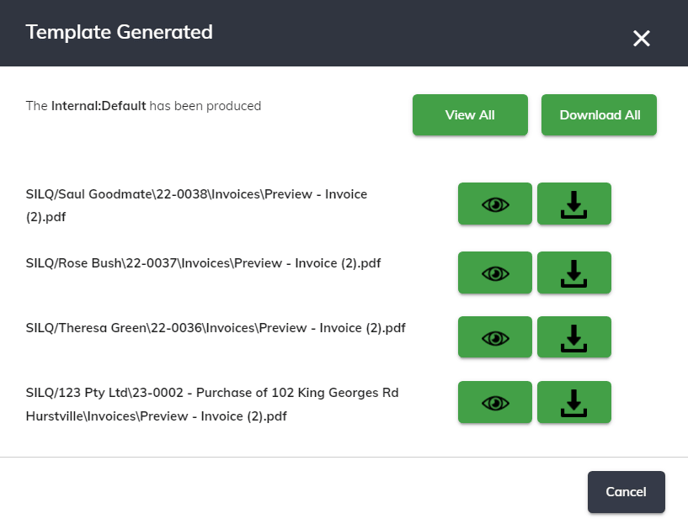View the Rose Bush invoice via eye icon
Viewport: 688px width, 524px height.
pos(495,273)
